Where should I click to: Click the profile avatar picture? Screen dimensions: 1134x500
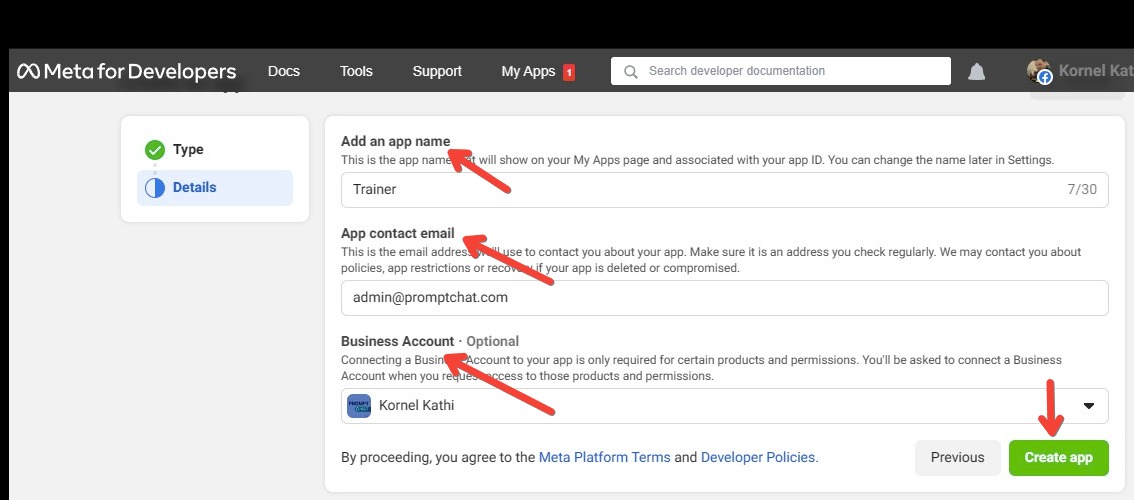pos(1039,71)
